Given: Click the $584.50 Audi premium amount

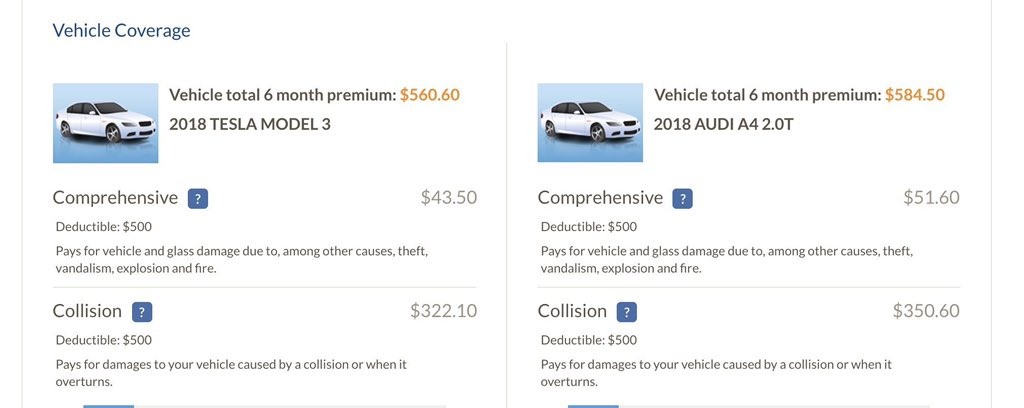Looking at the screenshot, I should pyautogui.click(x=915, y=95).
